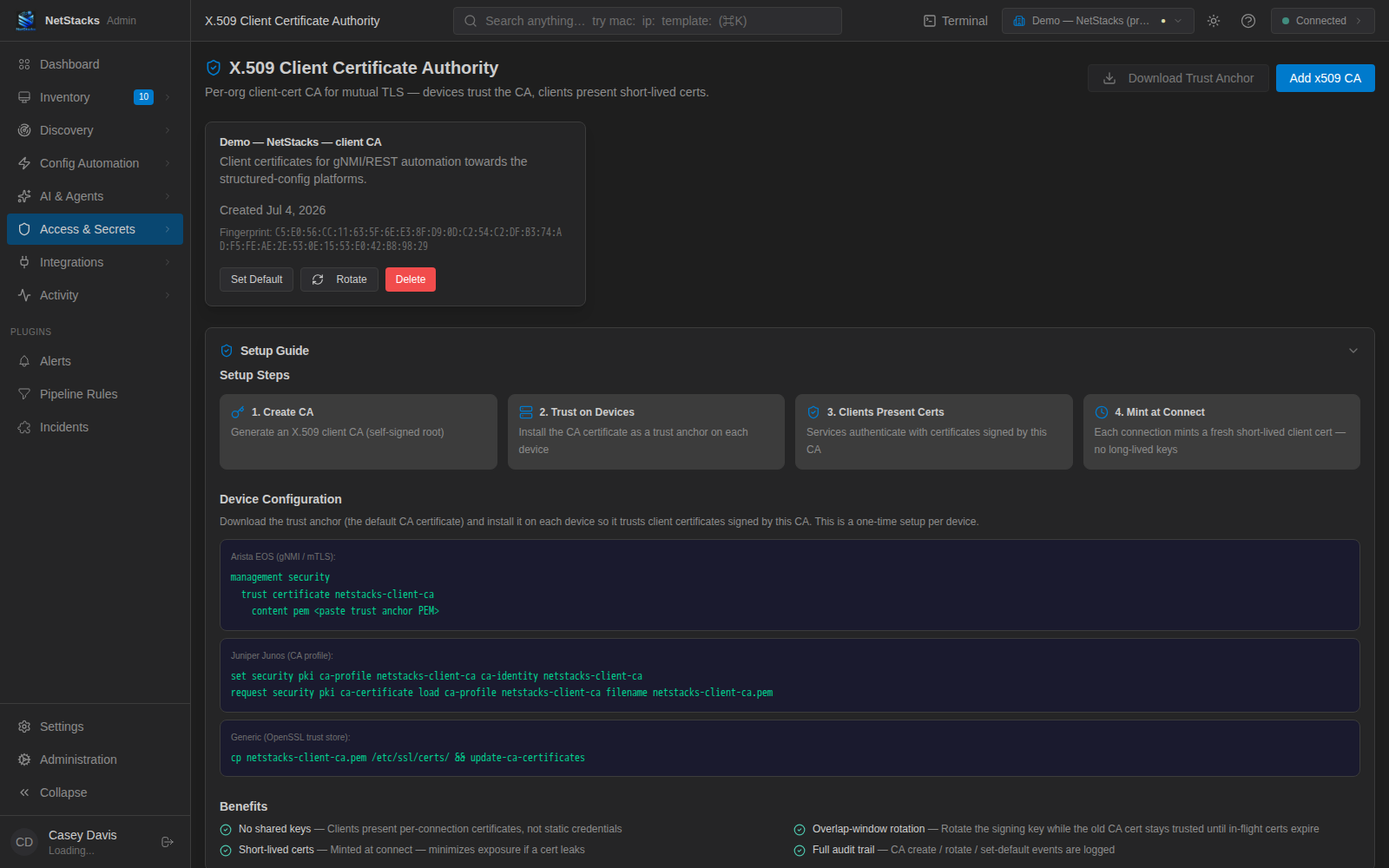Click Set Default on client CA
Screen dimensions: 1389x868
(x=256, y=279)
